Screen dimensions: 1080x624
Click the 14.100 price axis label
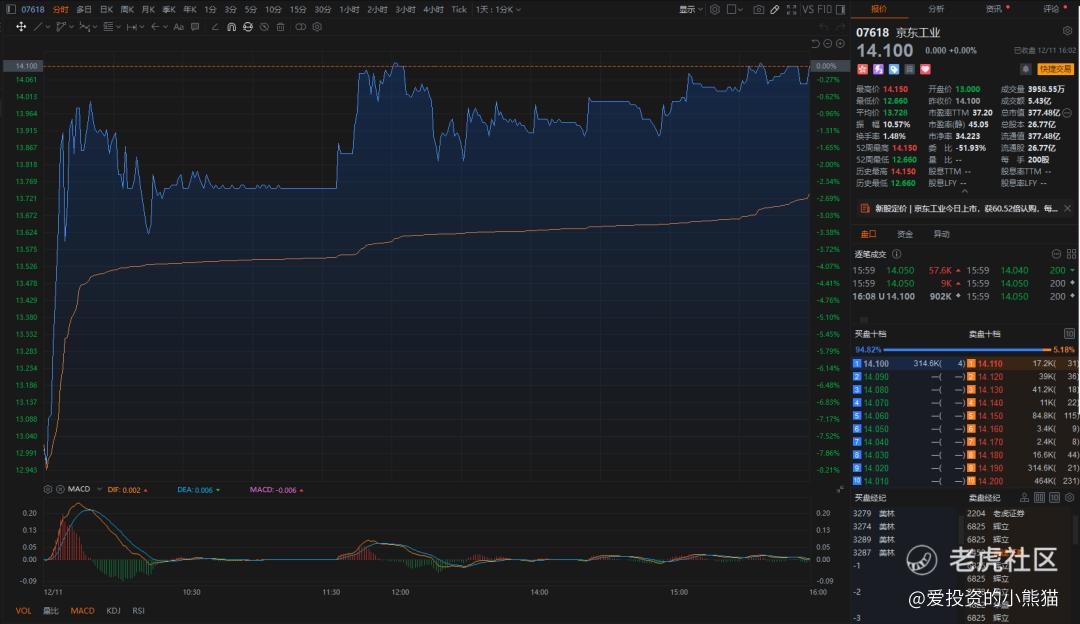(23, 66)
